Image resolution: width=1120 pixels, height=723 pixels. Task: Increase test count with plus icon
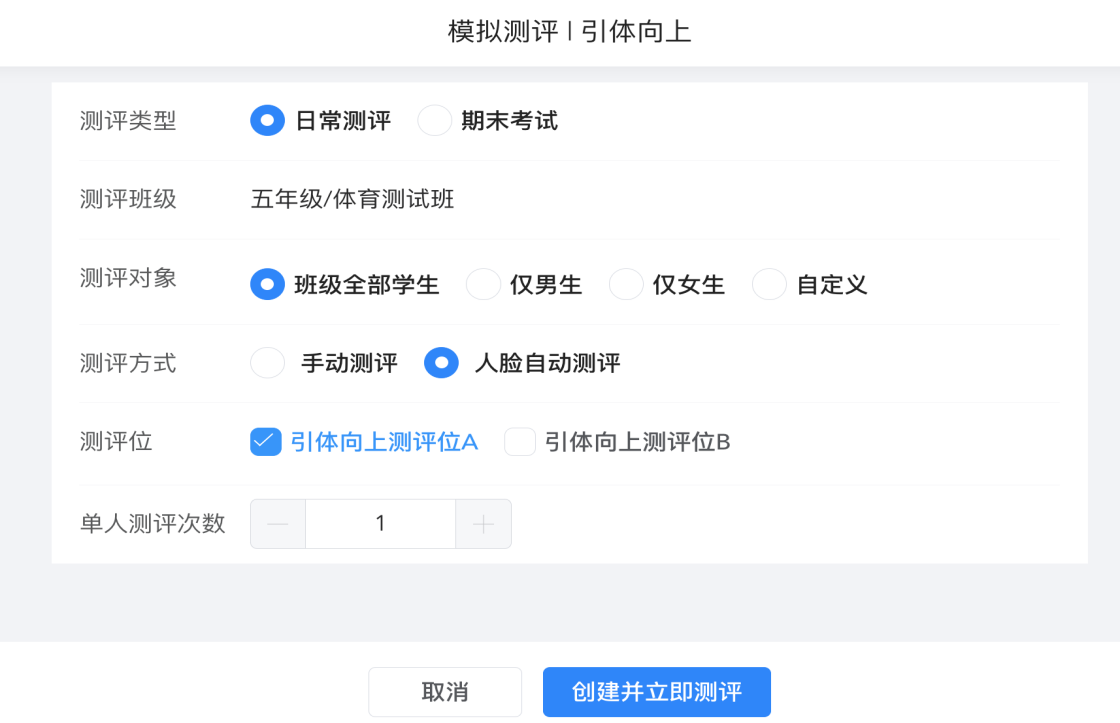(x=484, y=524)
